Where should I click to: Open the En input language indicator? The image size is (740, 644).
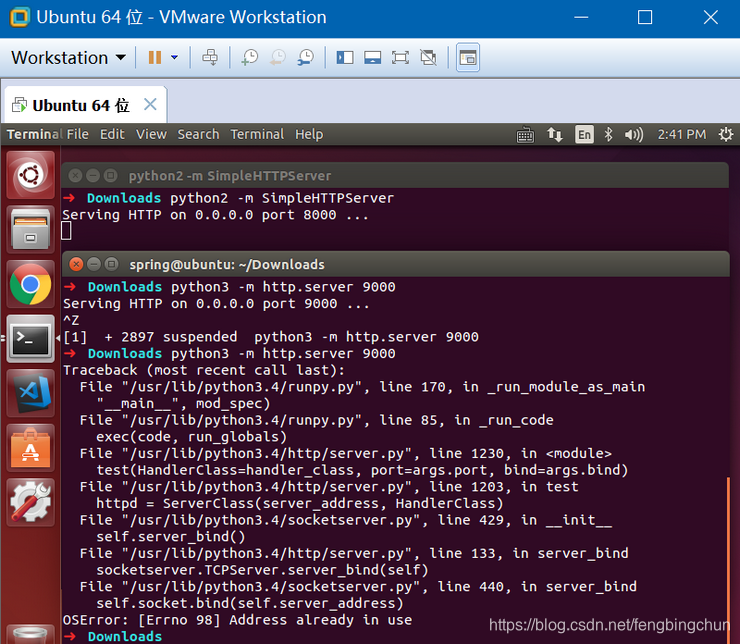click(584, 135)
